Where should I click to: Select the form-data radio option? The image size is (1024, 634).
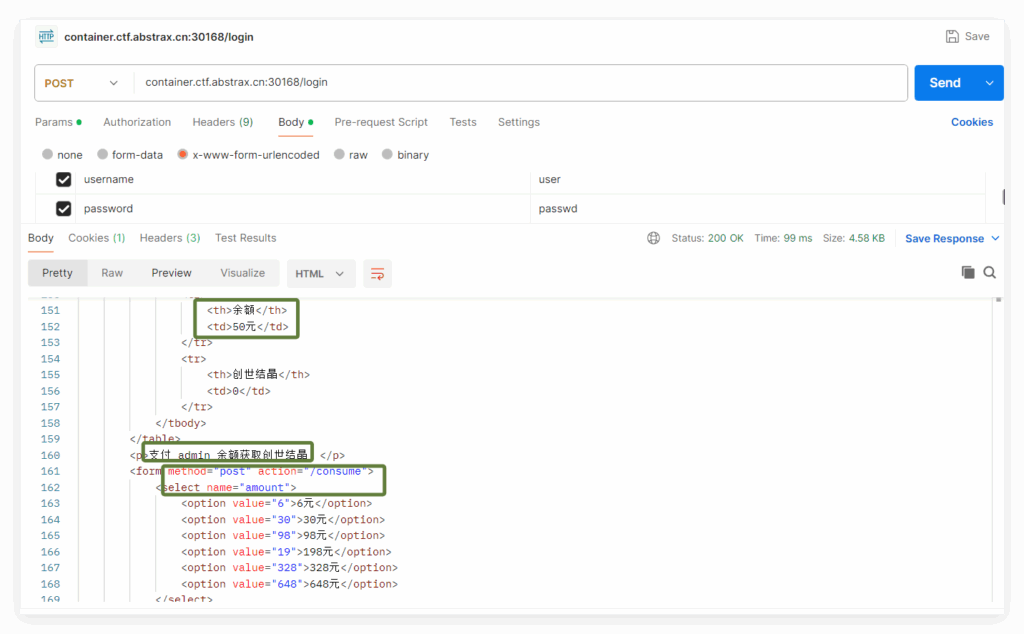pos(103,155)
